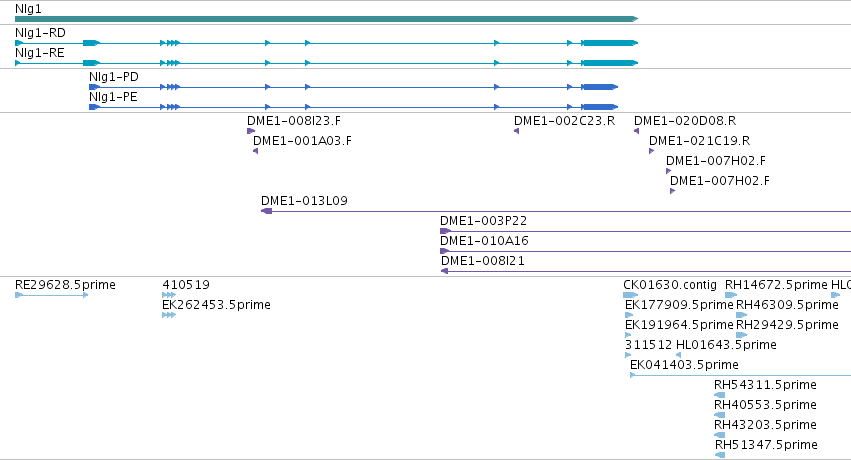Open feature DME1-008I23.F
The width and height of the screenshot is (851, 460).
294,120
